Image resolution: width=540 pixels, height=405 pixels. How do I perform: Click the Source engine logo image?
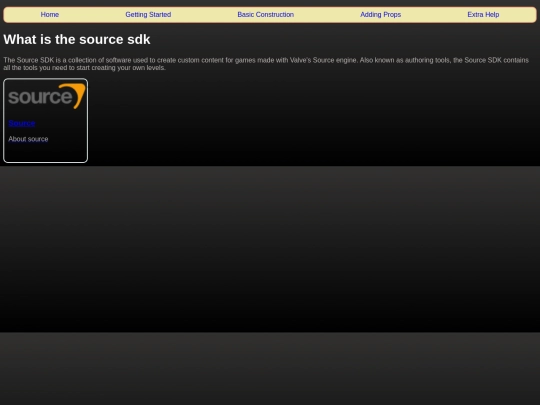47,96
